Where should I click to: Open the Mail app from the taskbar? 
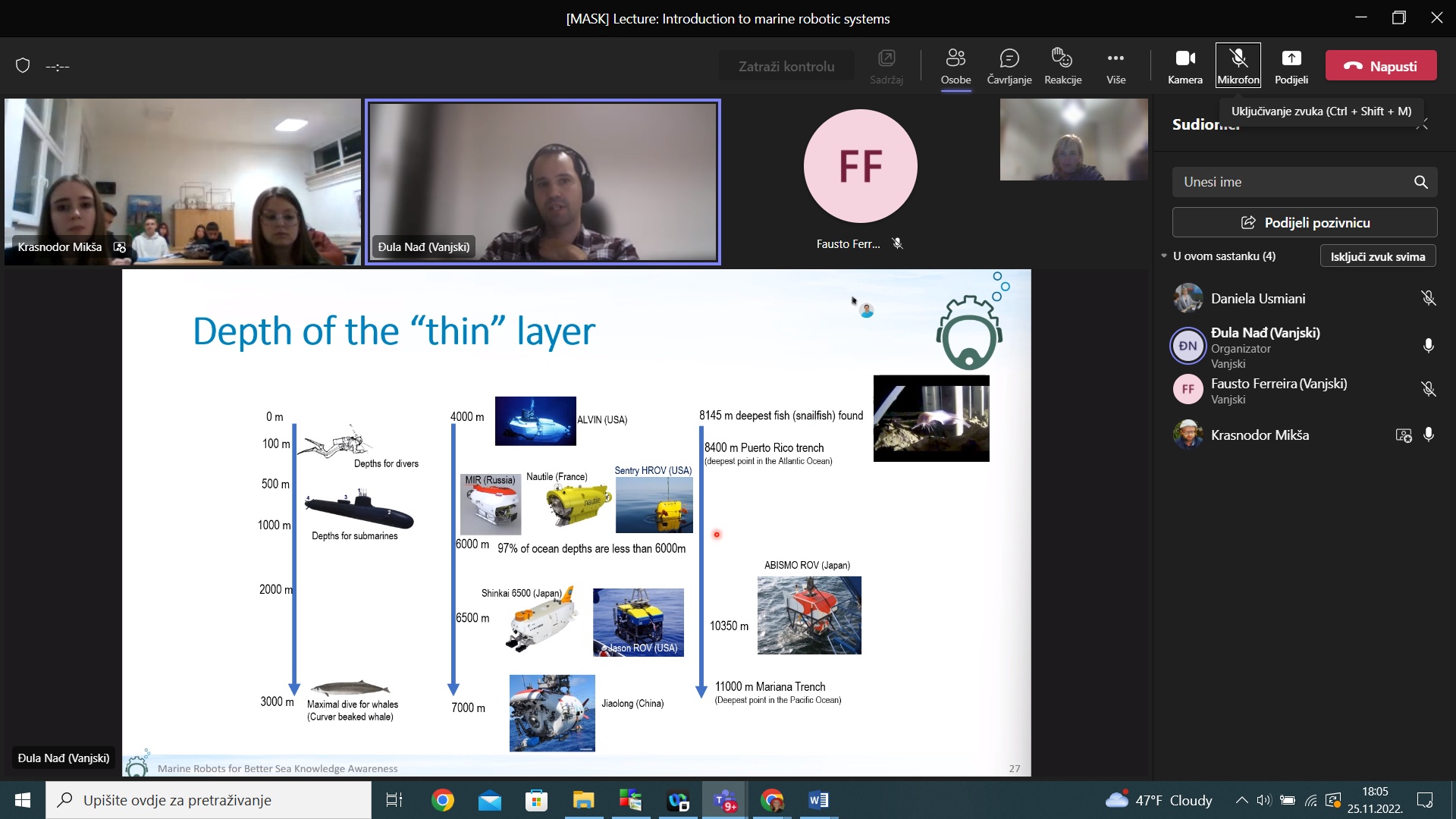pos(490,800)
